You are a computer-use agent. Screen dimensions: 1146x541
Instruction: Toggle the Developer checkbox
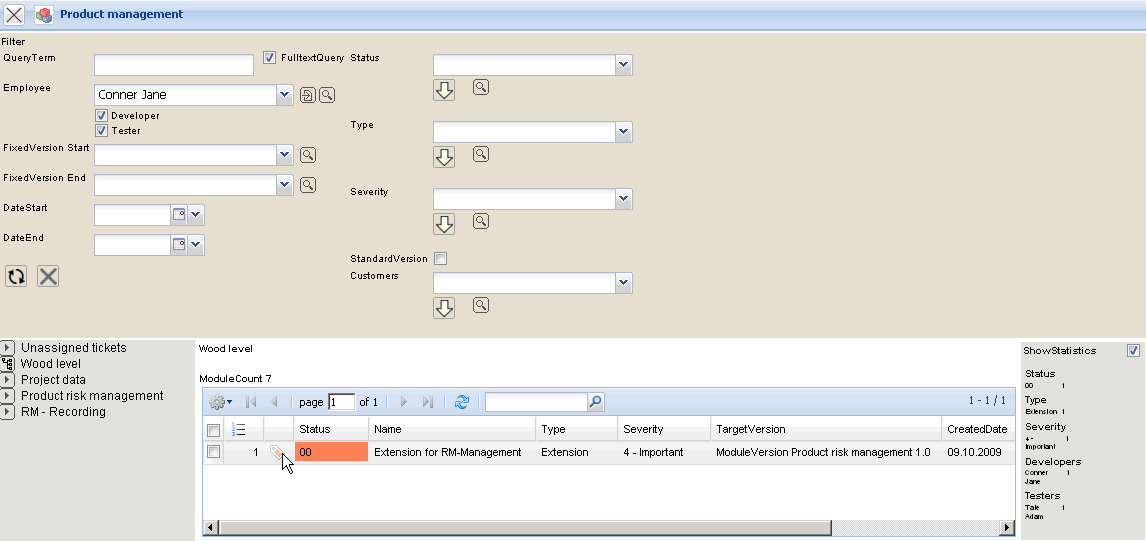point(102,116)
